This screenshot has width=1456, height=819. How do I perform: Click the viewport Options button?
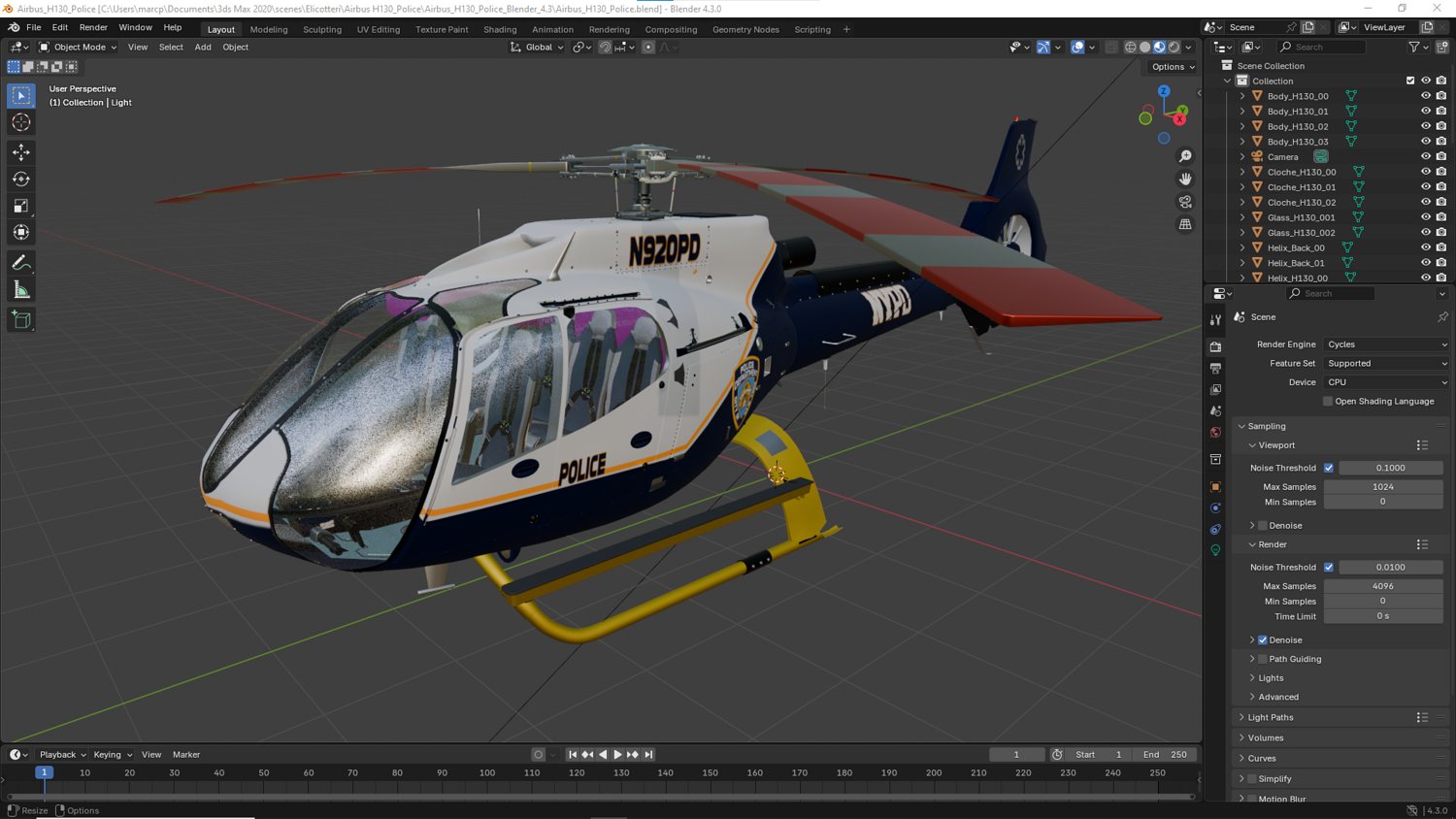coord(1173,67)
